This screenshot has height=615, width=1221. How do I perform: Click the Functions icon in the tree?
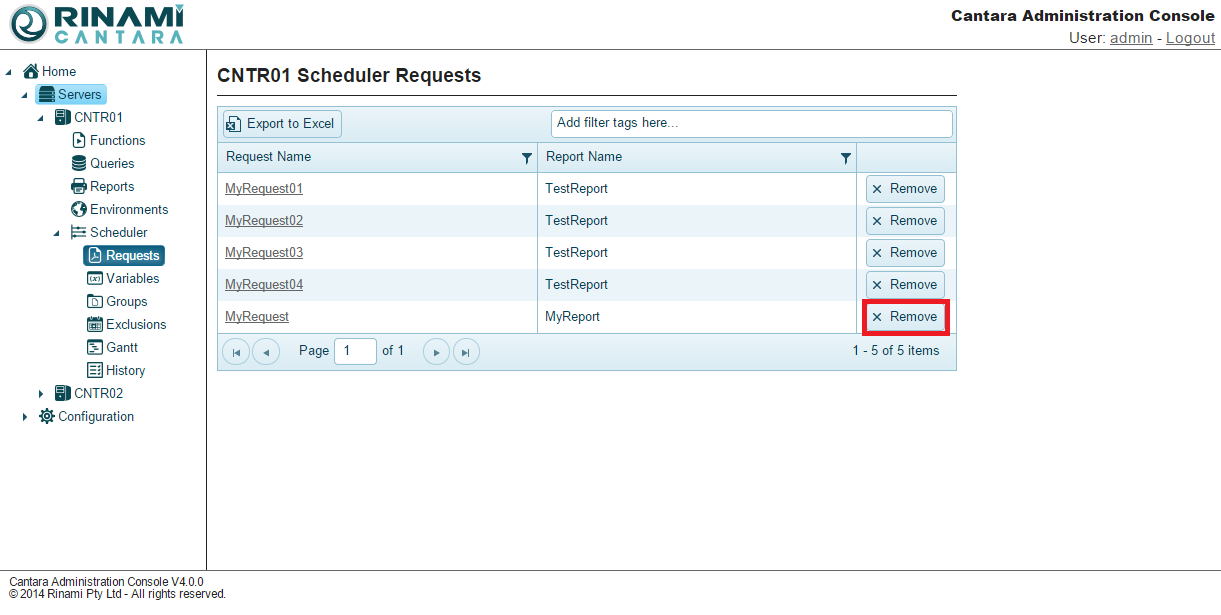click(x=79, y=141)
